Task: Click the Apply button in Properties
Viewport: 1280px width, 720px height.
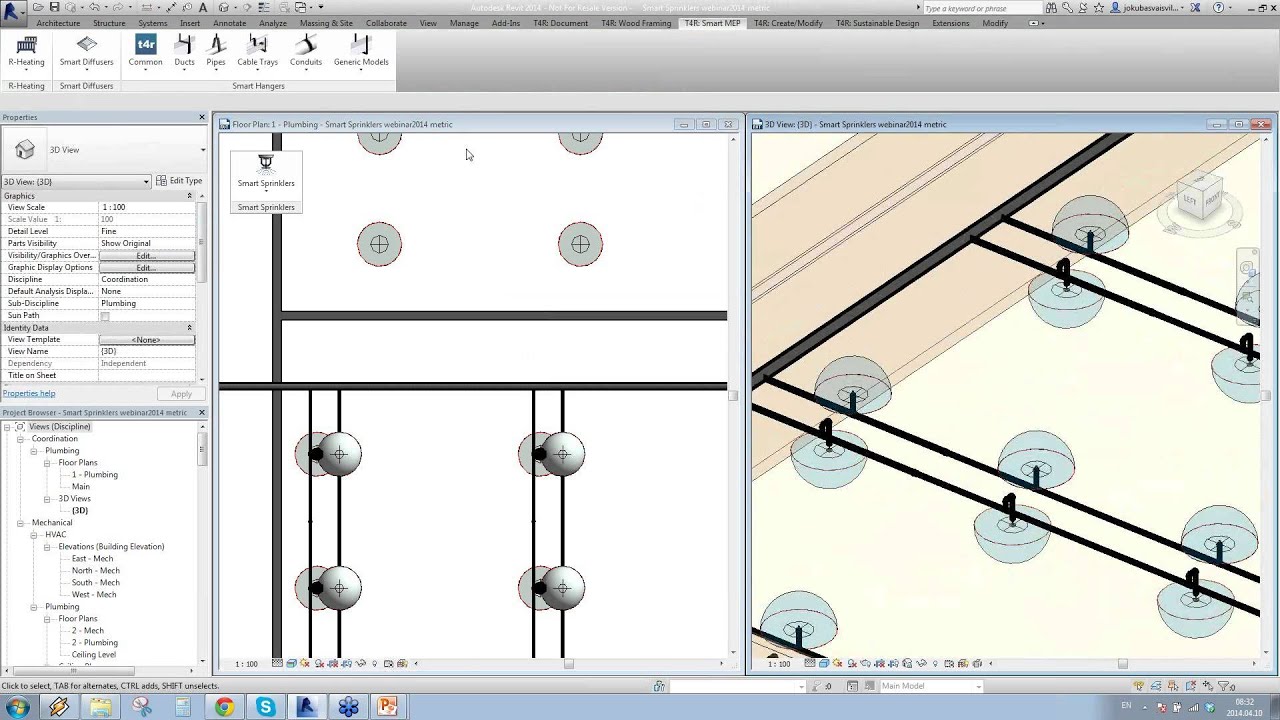Action: pyautogui.click(x=181, y=393)
